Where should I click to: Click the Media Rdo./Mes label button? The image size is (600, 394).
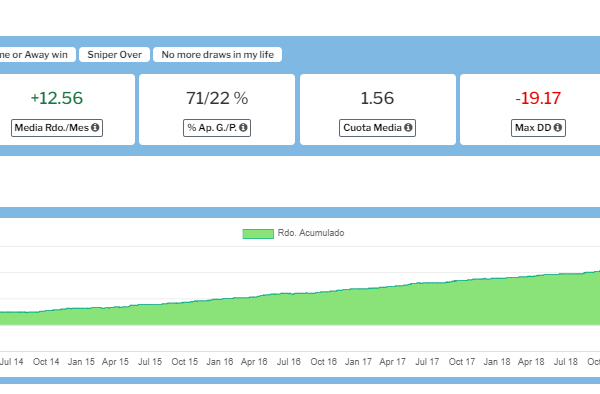click(57, 128)
